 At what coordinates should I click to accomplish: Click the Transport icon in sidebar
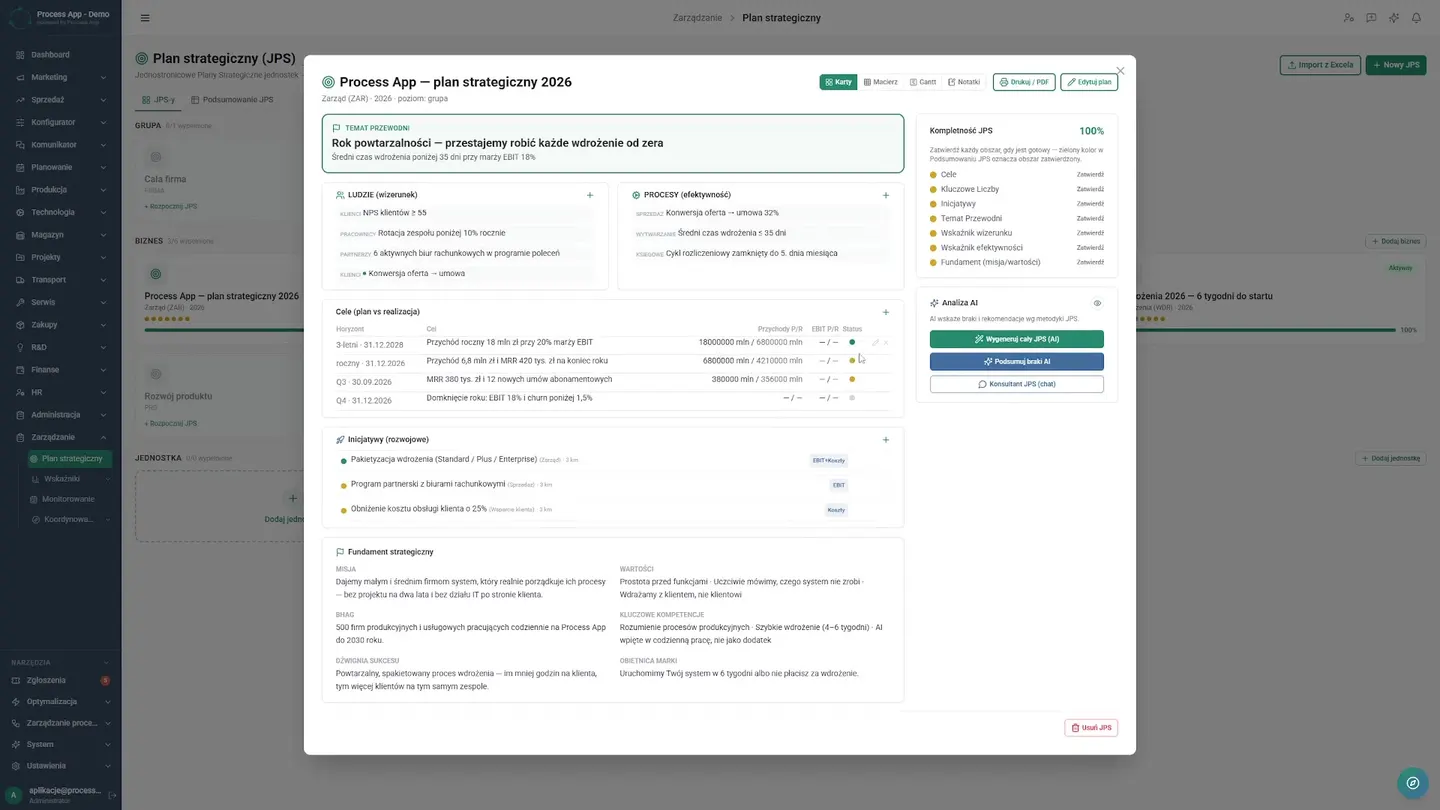point(20,280)
